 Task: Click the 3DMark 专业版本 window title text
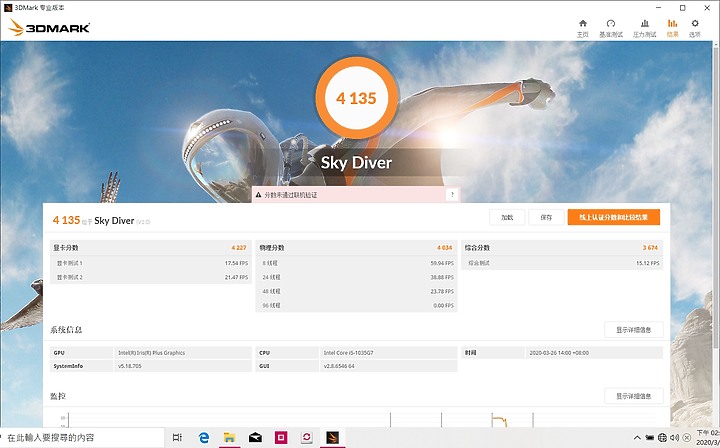click(x=39, y=8)
